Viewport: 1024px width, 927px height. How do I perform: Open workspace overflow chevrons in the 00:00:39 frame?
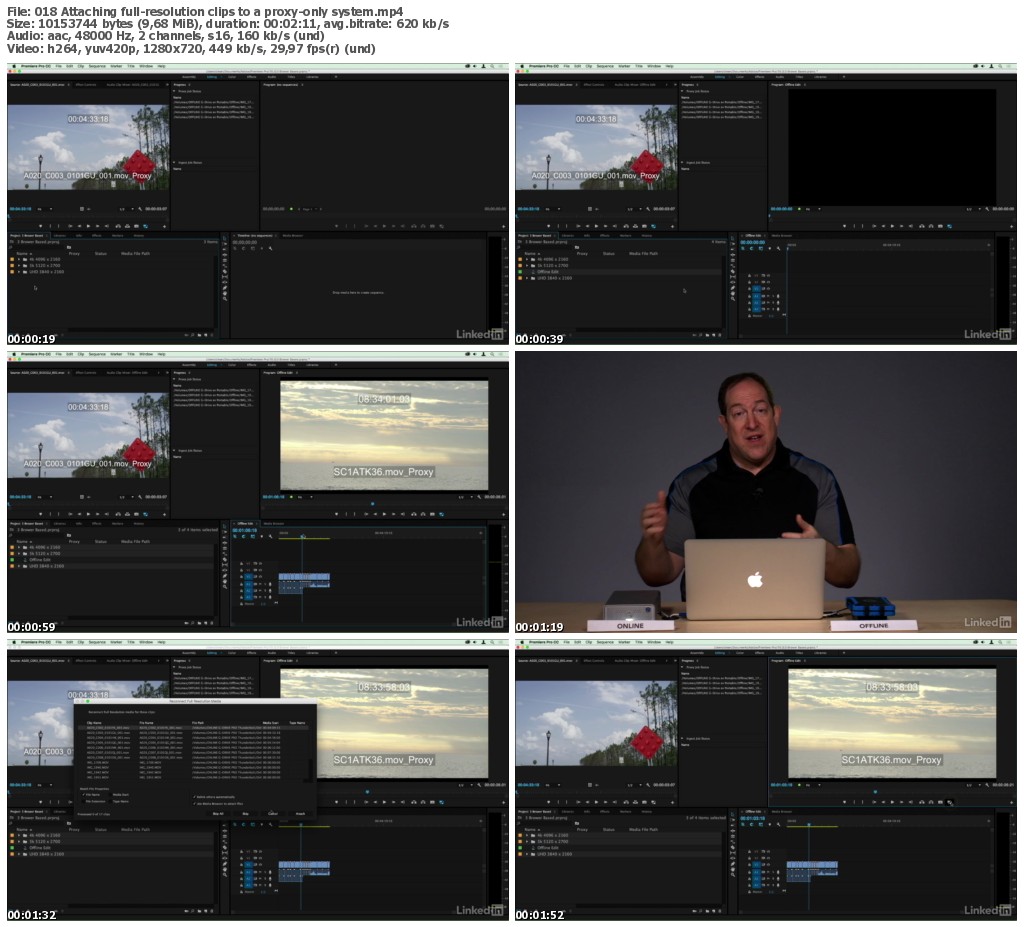tap(844, 76)
